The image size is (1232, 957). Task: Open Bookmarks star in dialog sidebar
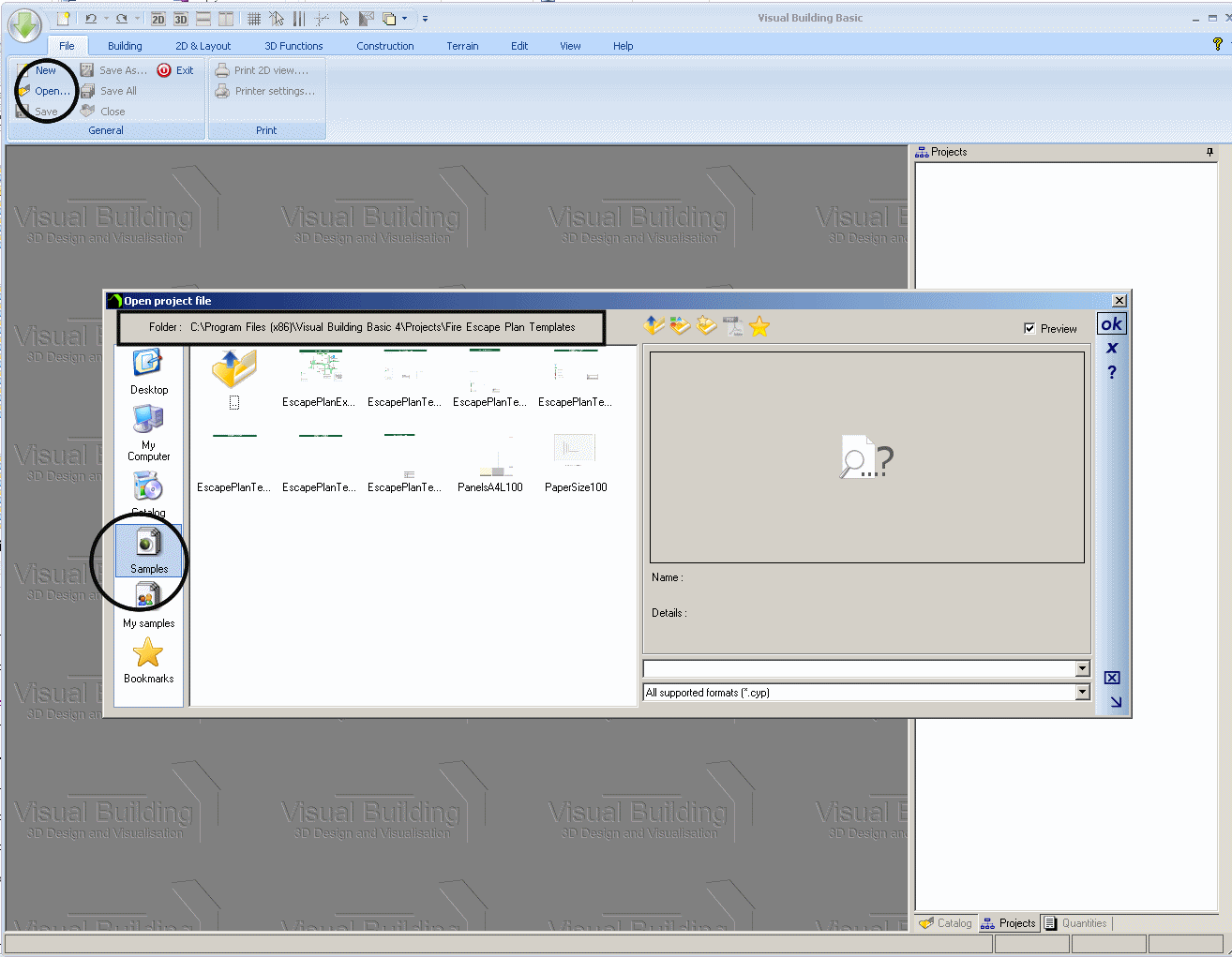pyautogui.click(x=149, y=661)
